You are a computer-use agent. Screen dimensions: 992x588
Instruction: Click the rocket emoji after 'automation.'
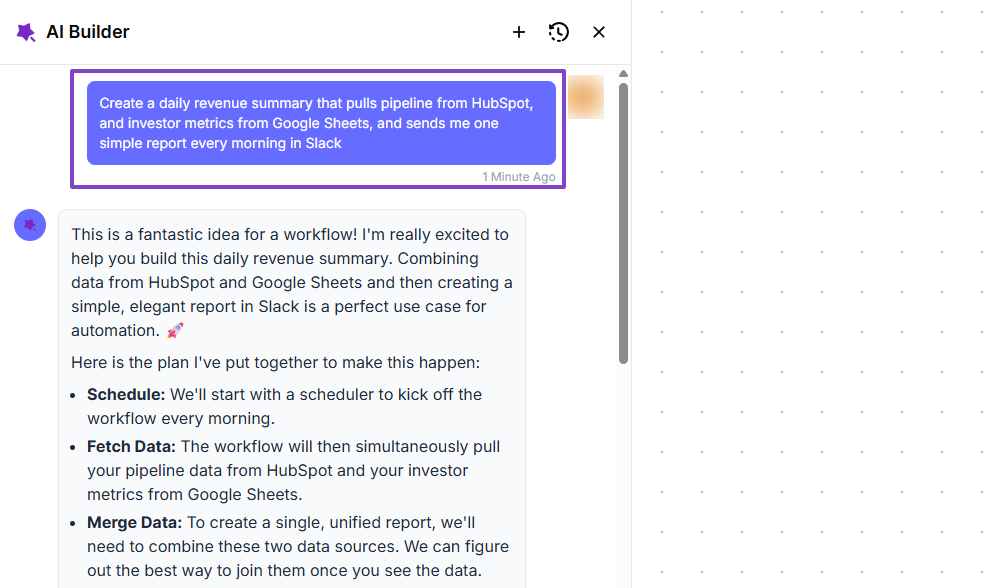tap(175, 330)
